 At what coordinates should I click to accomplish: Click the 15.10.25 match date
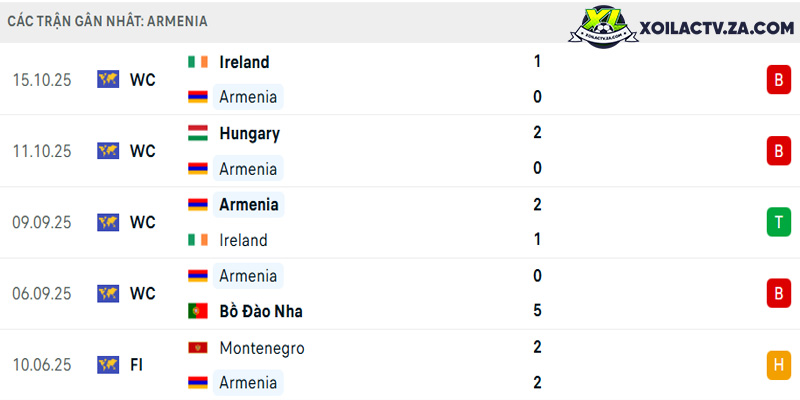click(42, 80)
